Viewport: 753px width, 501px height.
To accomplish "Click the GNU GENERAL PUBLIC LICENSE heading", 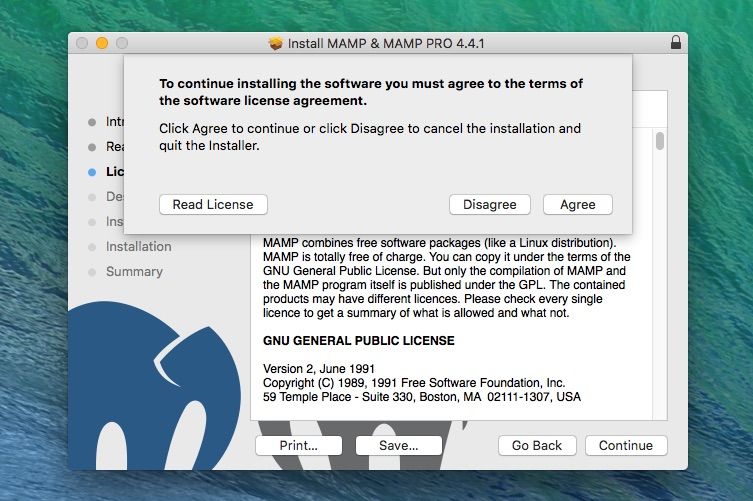I will point(359,341).
